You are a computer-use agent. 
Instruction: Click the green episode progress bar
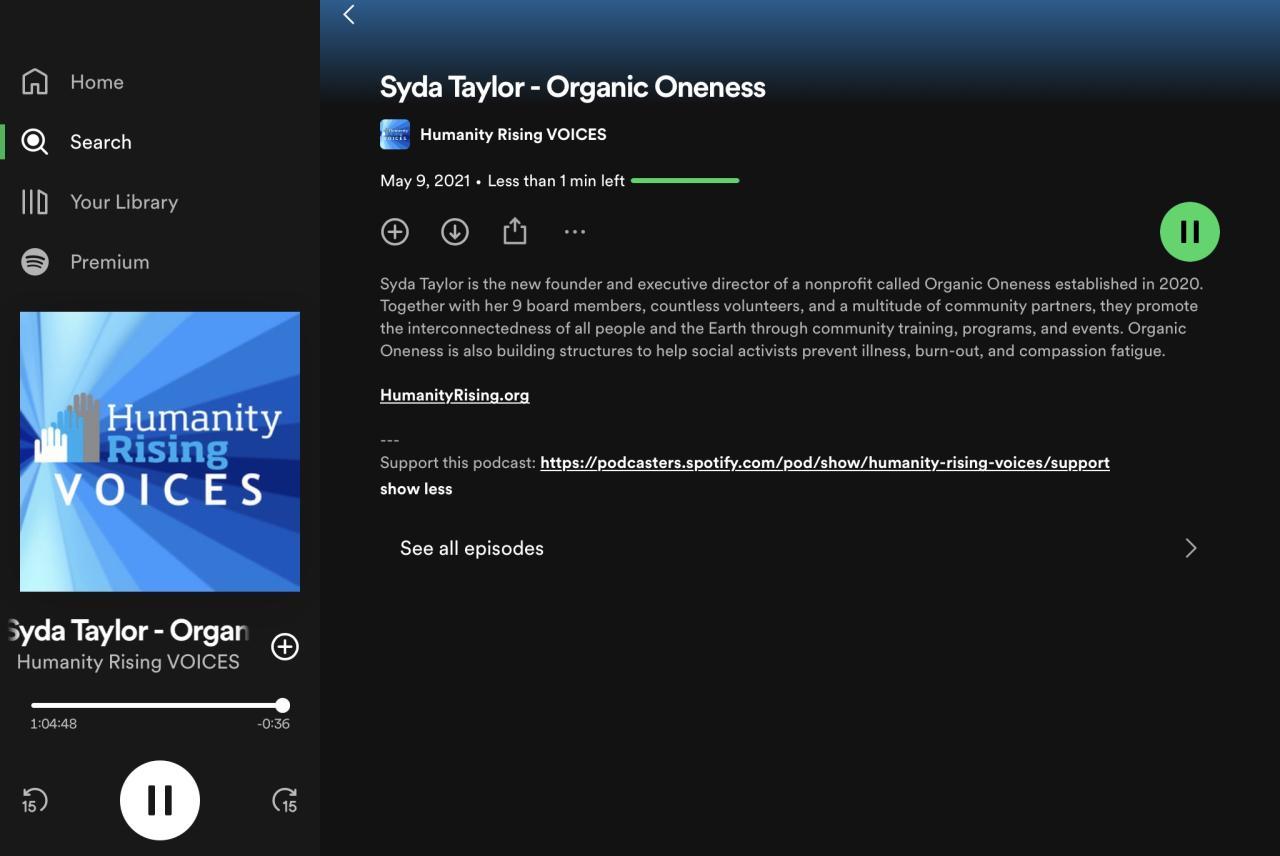coord(685,181)
